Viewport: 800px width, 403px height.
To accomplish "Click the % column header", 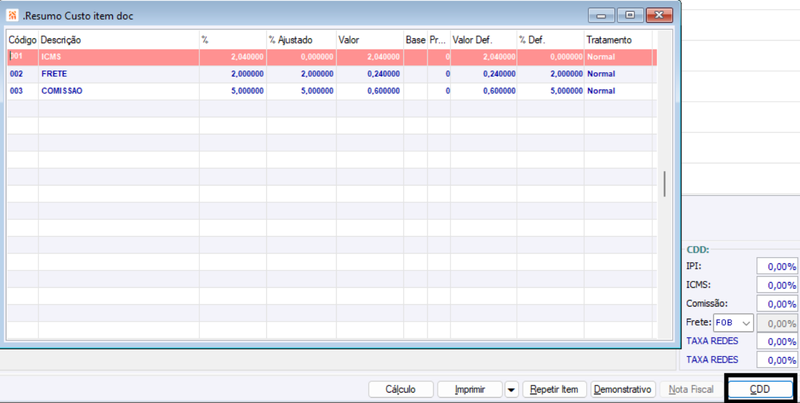I will (x=233, y=40).
